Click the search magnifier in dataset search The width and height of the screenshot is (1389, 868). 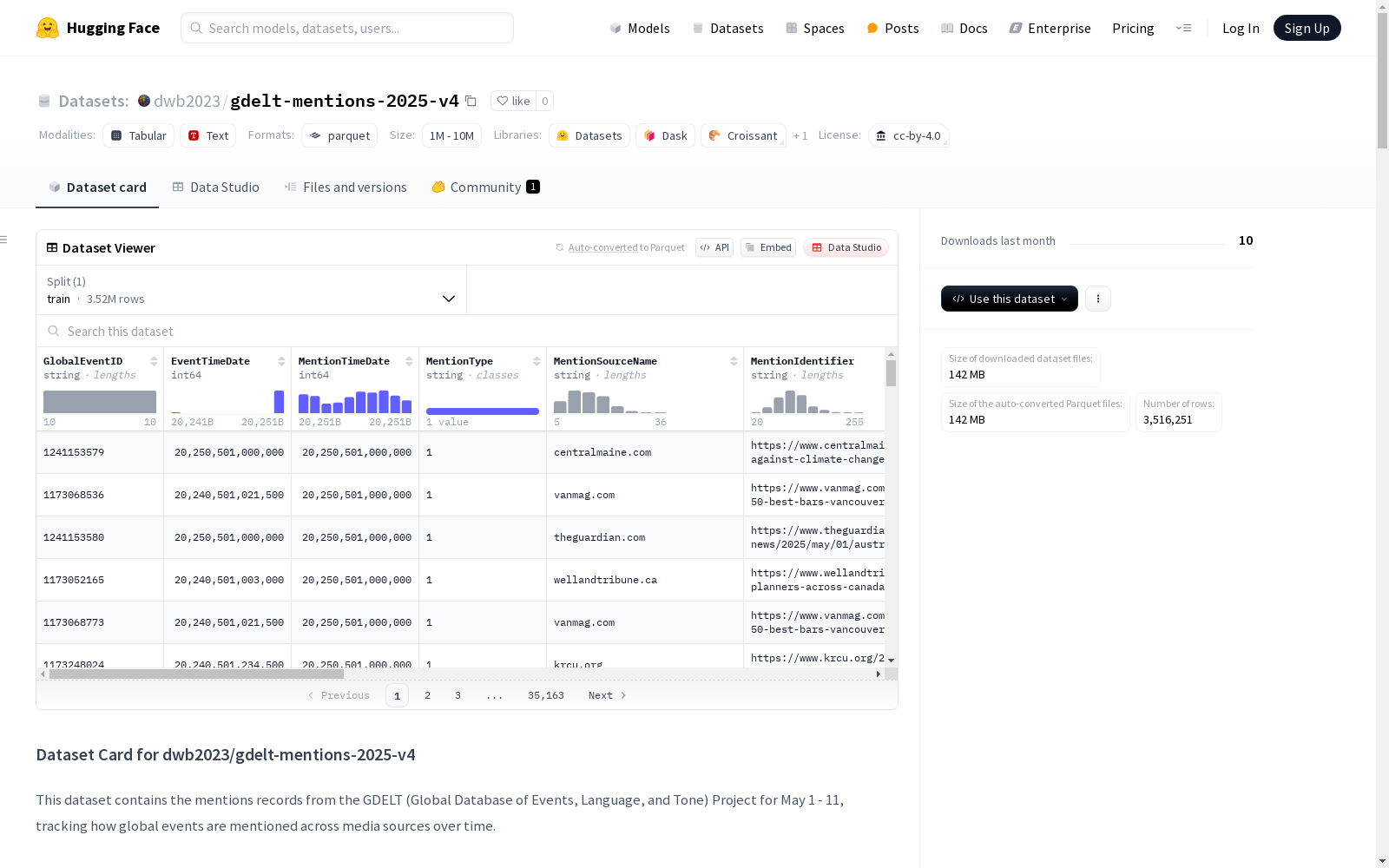click(x=54, y=331)
